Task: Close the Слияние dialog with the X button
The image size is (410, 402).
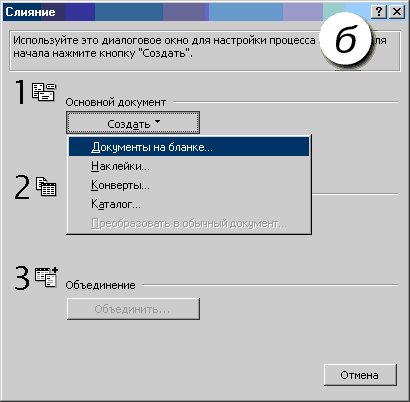Action: 397,12
